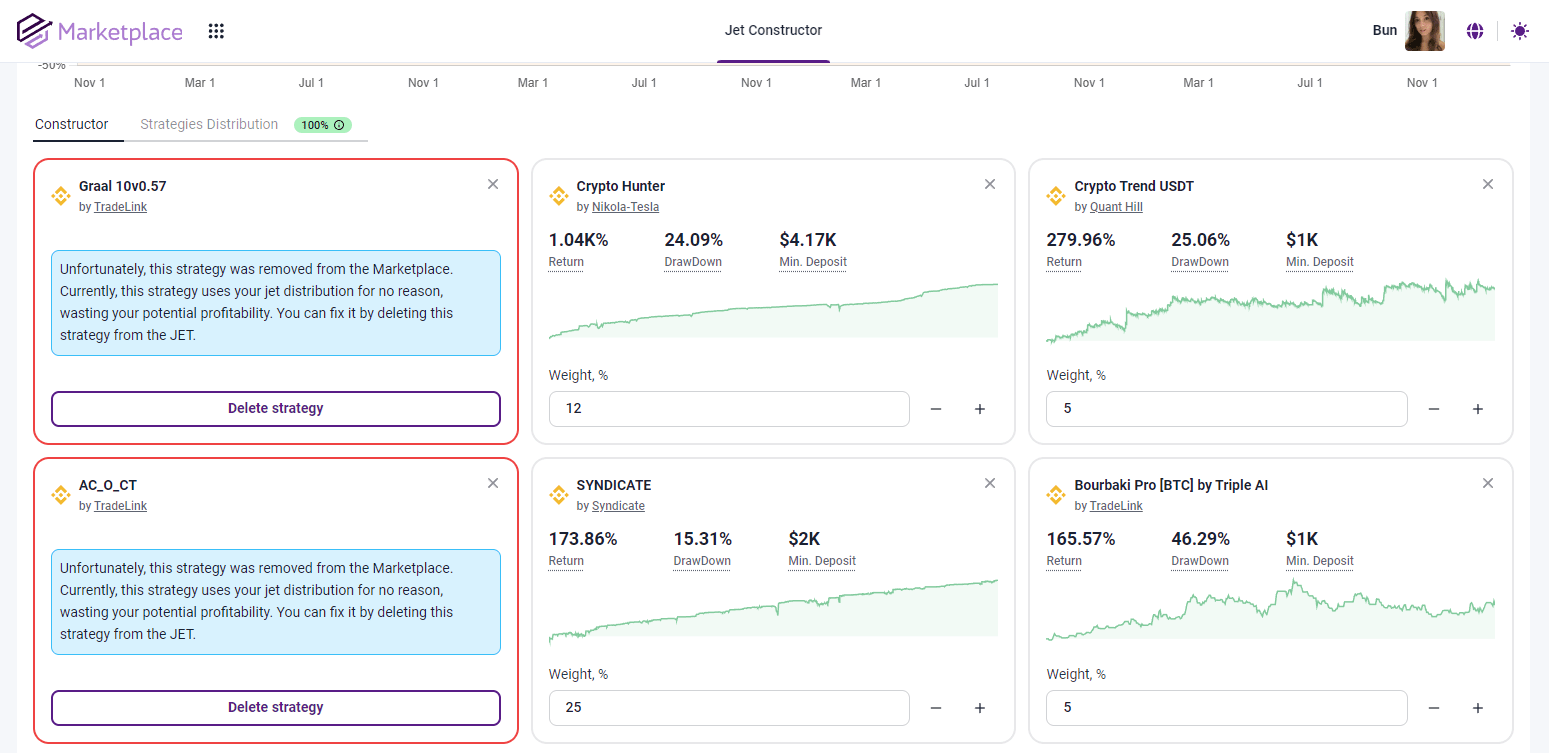Close the Crypto Trend USDT card
This screenshot has height=753, width=1549.
point(1488,184)
